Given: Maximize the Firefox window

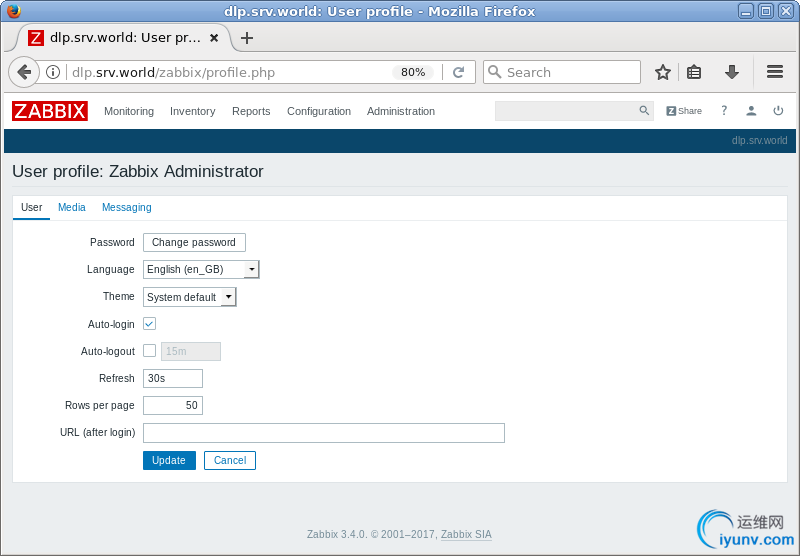Looking at the screenshot, I should pyautogui.click(x=765, y=11).
